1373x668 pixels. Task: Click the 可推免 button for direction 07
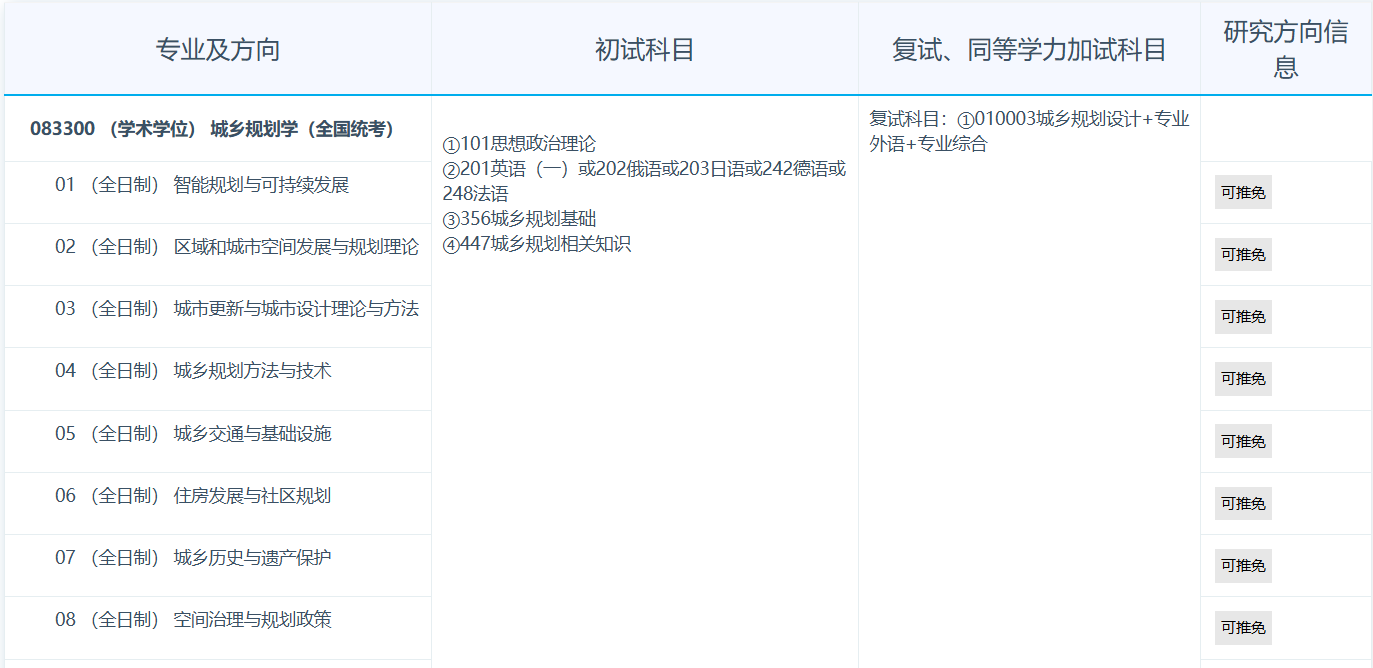[x=1242, y=565]
